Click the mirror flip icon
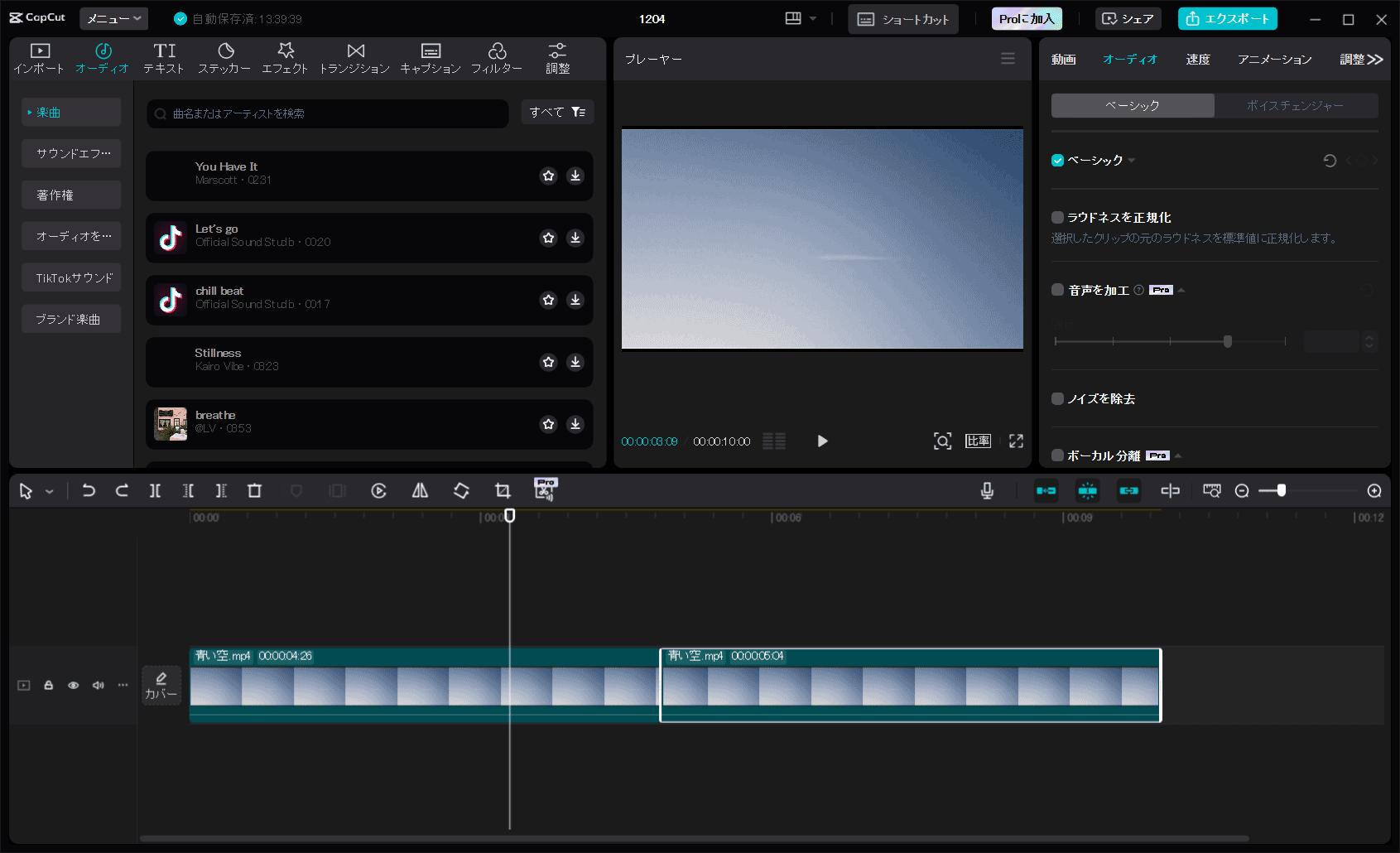The width and height of the screenshot is (1400, 853). click(x=420, y=491)
